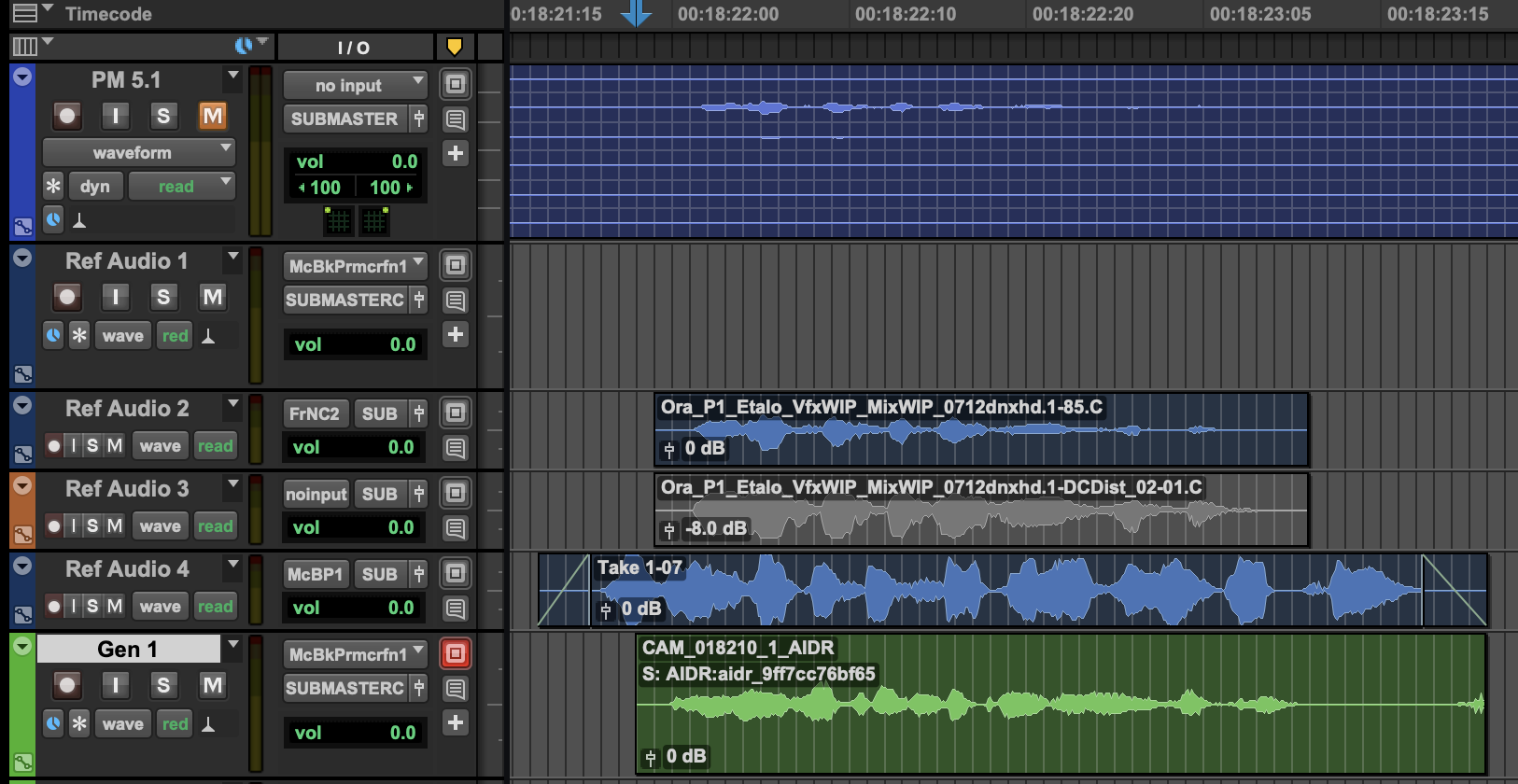This screenshot has width=1518, height=784.
Task: Click the yellow marker header icon
Action: tap(455, 47)
